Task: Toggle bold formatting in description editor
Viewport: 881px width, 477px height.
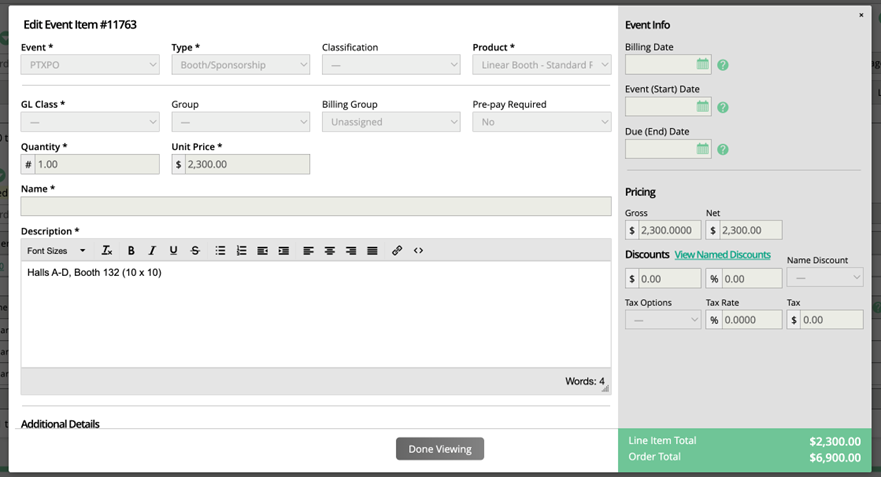Action: [131, 250]
